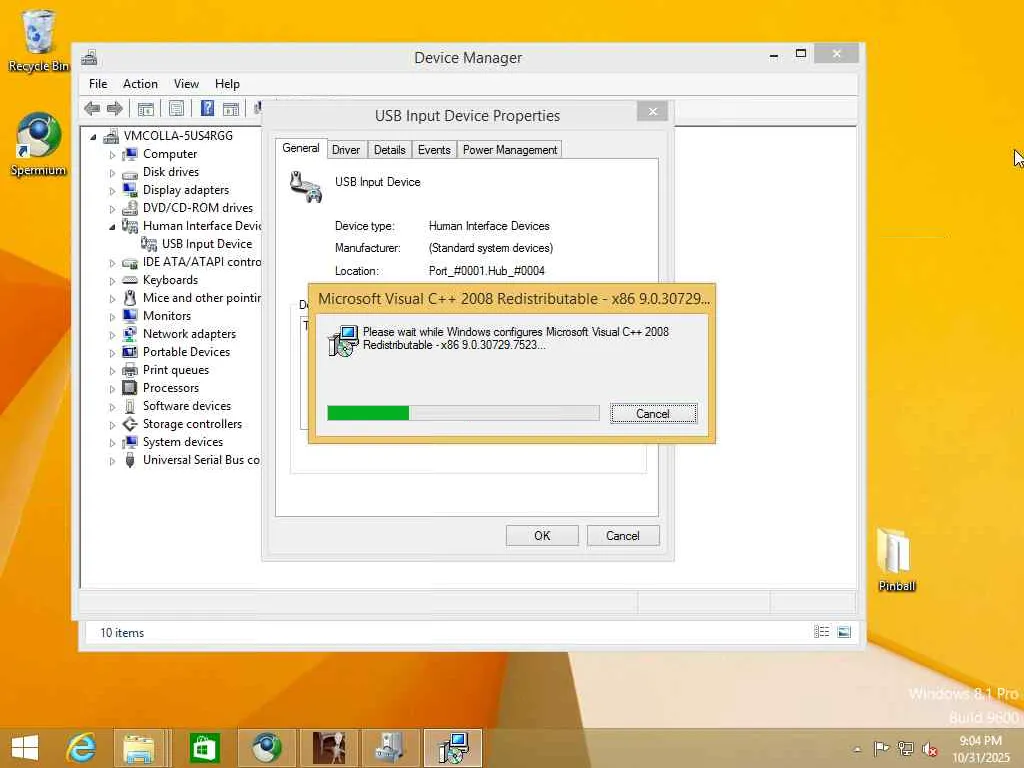Select the Supermium desktop shortcut
The height and width of the screenshot is (768, 1024).
point(38,145)
